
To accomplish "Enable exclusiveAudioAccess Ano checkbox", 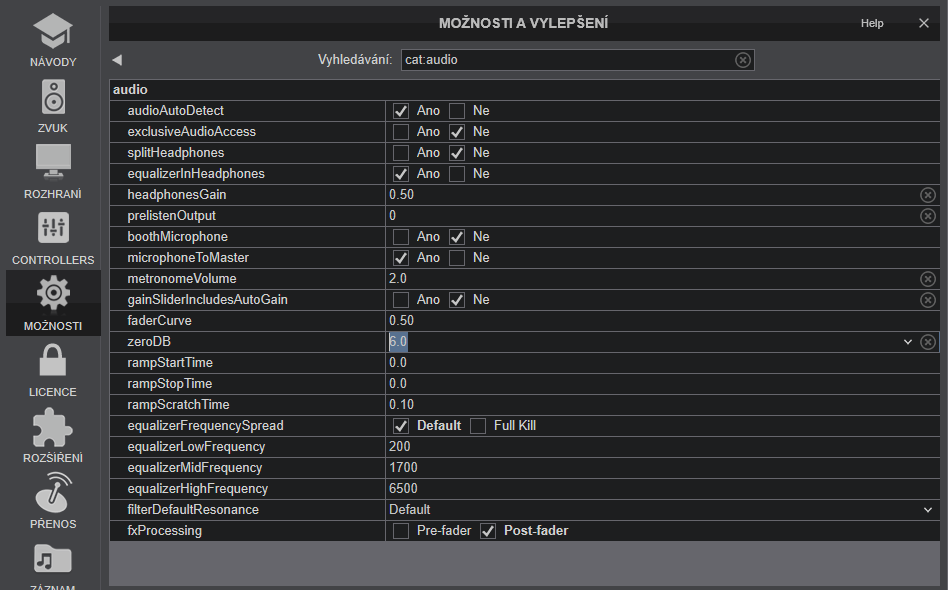I will click(x=401, y=132).
